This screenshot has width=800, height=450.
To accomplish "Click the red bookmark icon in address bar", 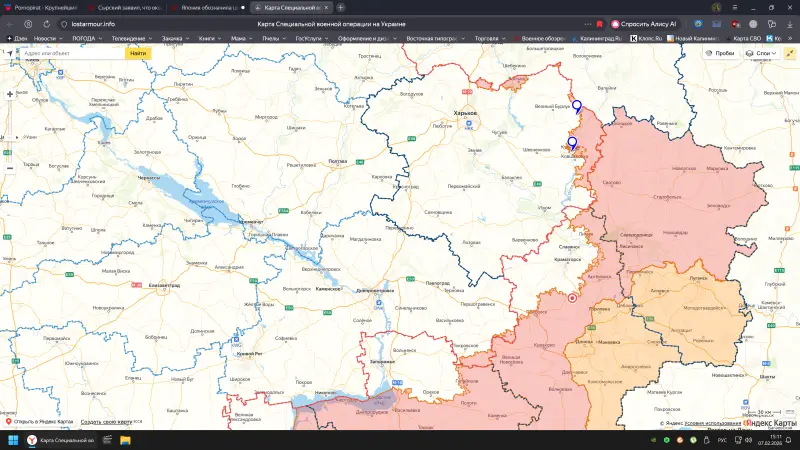I will click(x=599, y=22).
